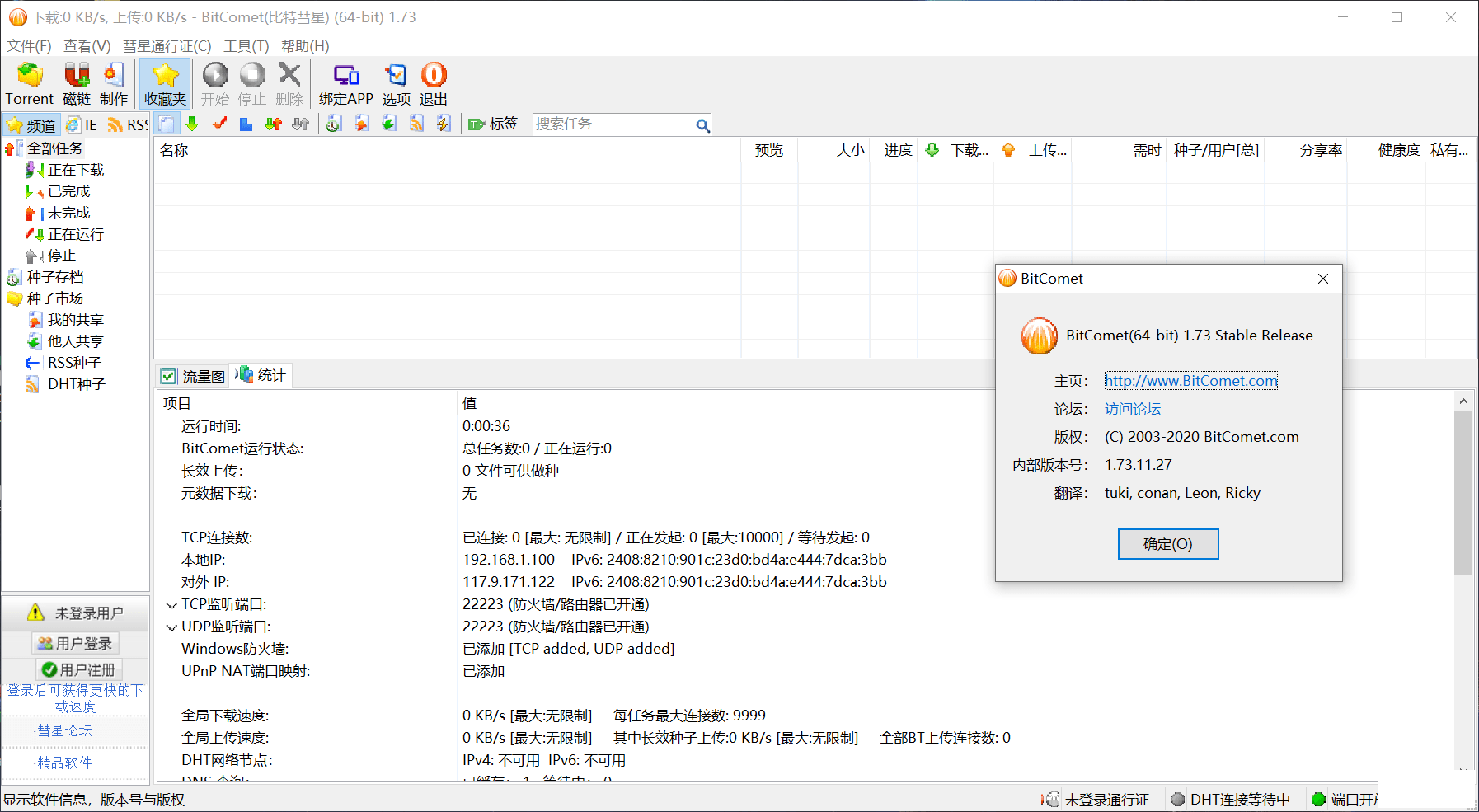Open the http://www.BitComet.com homepage link
1479x812 pixels.
1191,381
